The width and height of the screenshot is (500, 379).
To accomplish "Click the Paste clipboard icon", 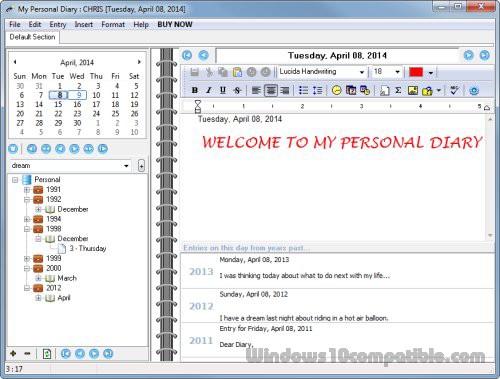I will 237,72.
